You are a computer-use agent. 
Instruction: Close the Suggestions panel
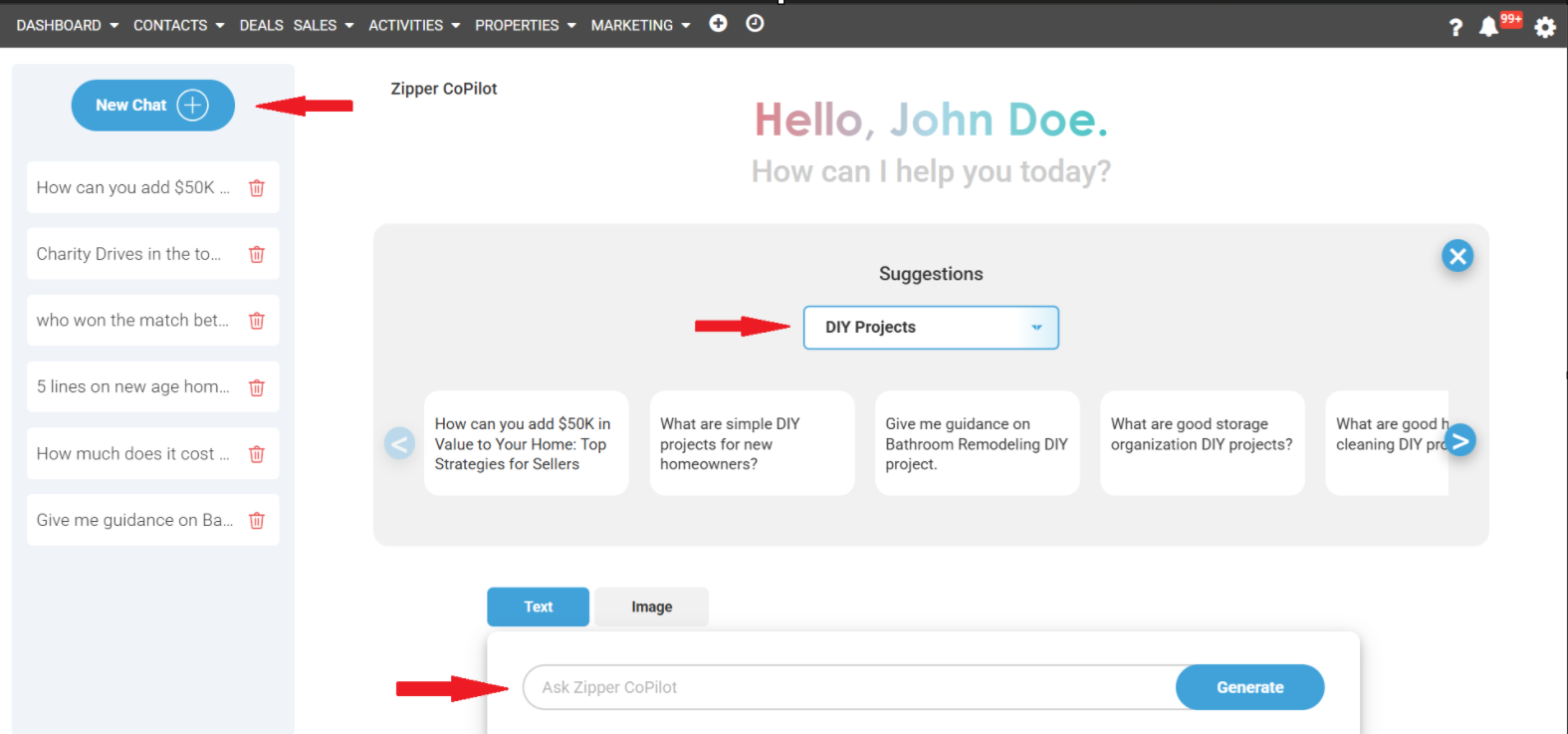[1457, 256]
